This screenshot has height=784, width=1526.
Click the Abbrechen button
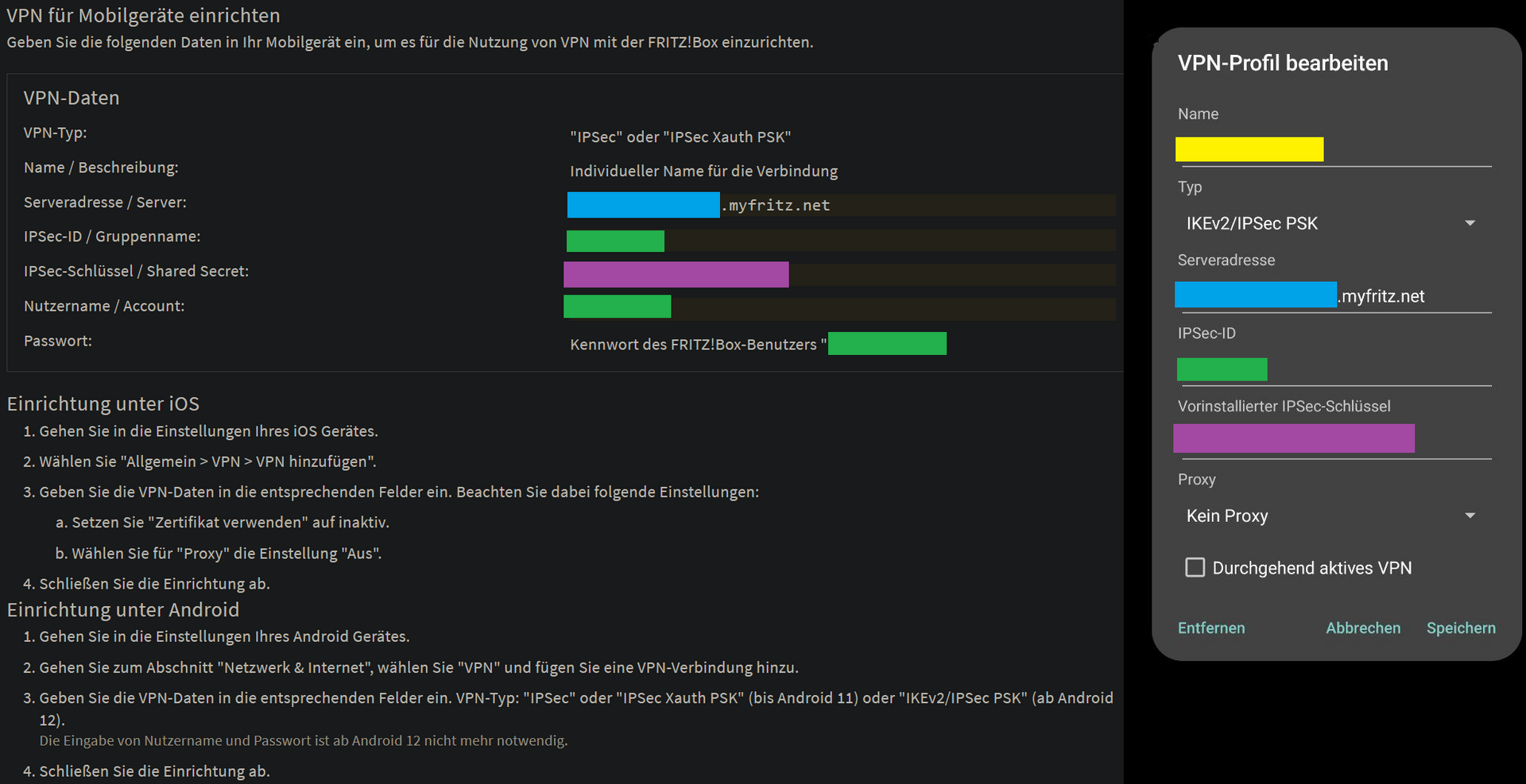click(1363, 628)
